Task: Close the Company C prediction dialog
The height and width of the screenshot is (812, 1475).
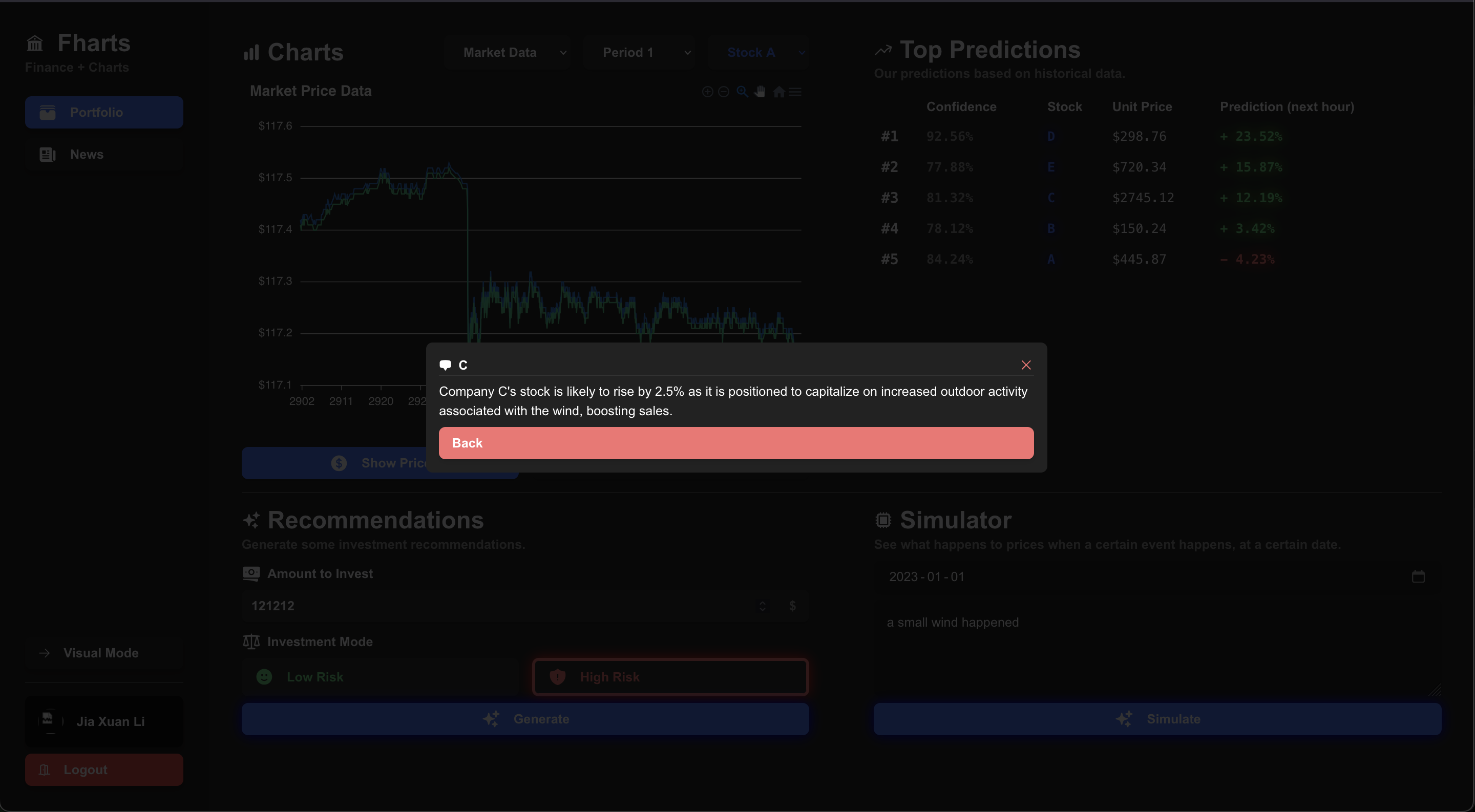Action: [1025, 365]
